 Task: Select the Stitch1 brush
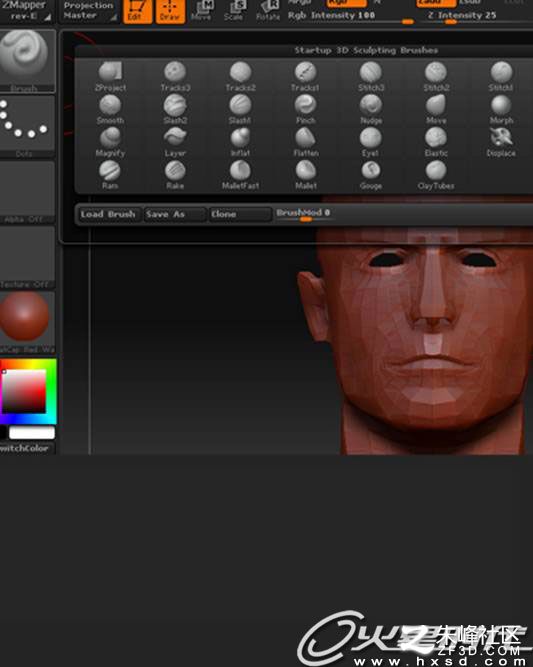pyautogui.click(x=501, y=76)
